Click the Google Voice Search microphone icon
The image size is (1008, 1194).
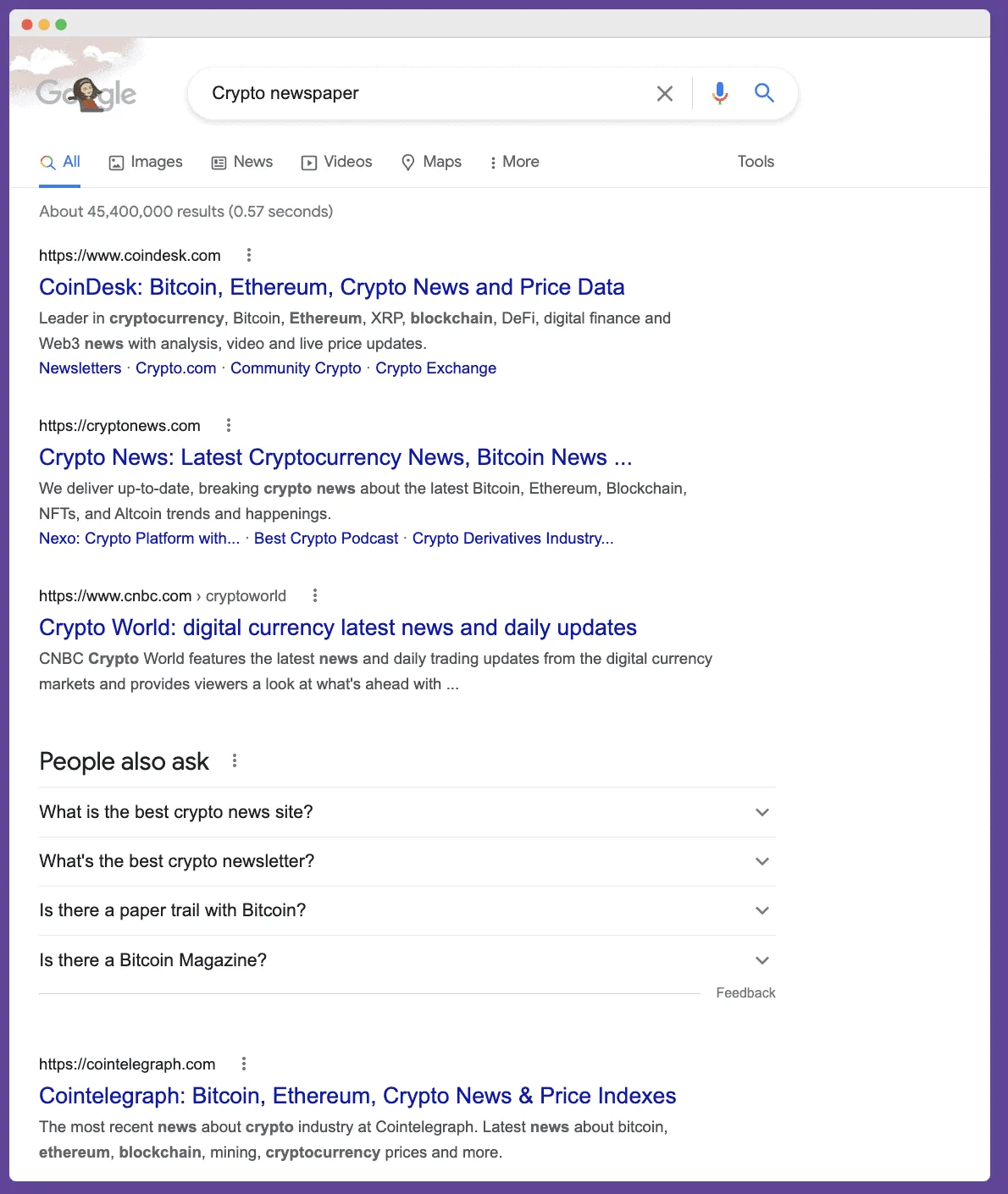(x=719, y=93)
